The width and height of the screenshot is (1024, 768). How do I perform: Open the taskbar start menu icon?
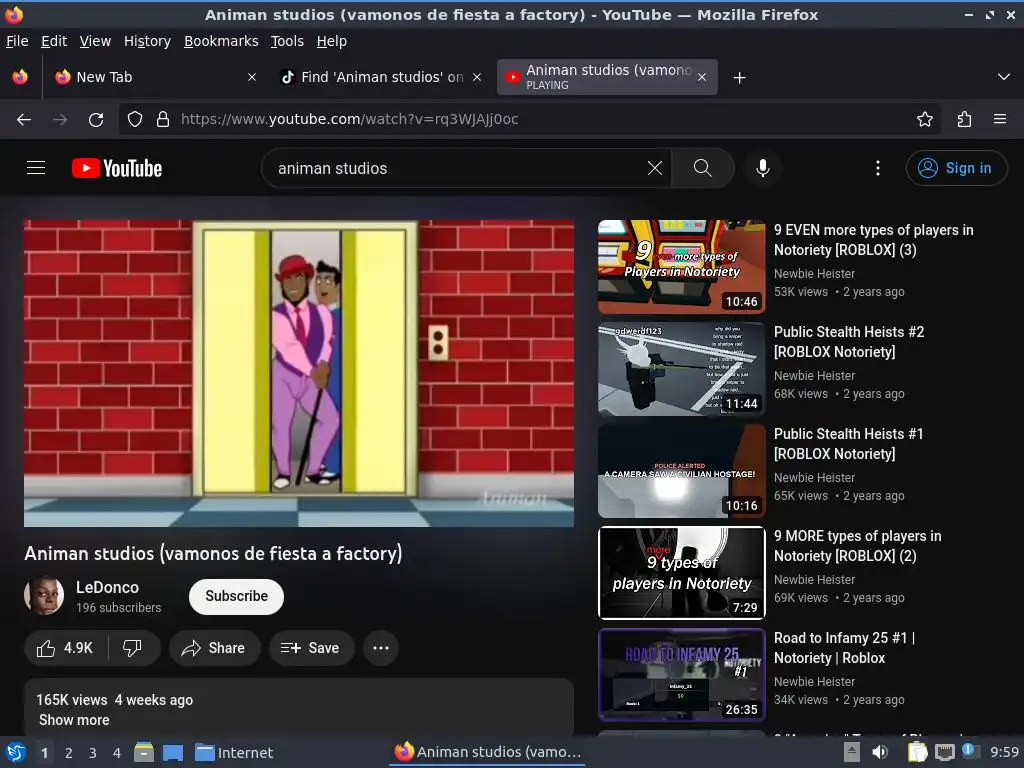pyautogui.click(x=16, y=752)
